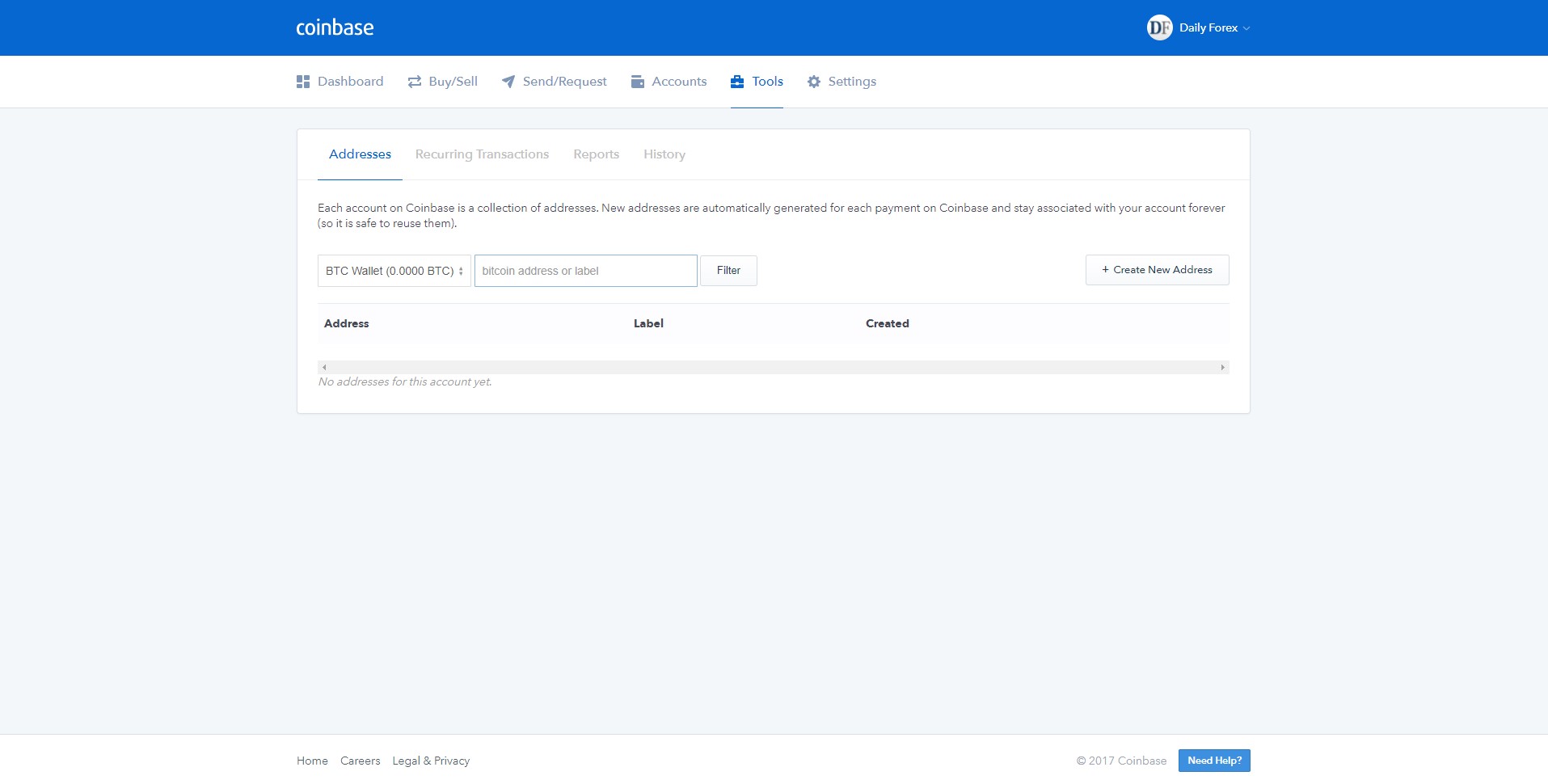Open the Buy/Sell page
Viewport: 1548px width, 784px height.
pos(443,82)
